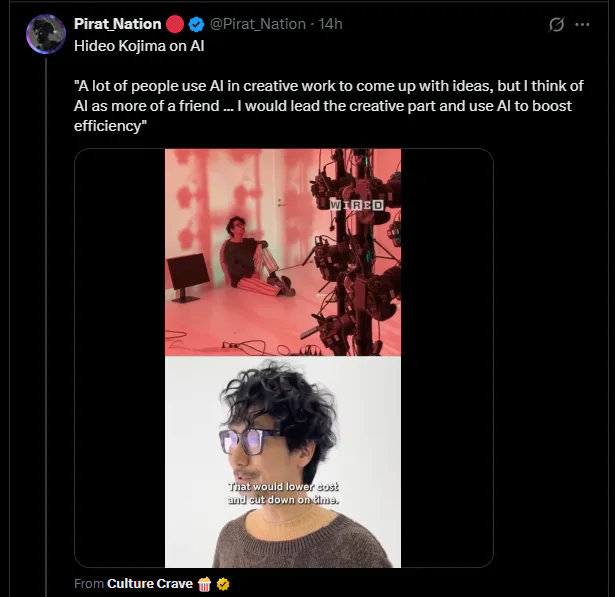Click the popcorn emoji after Culture Crave
The height and width of the screenshot is (597, 615).
(205, 583)
